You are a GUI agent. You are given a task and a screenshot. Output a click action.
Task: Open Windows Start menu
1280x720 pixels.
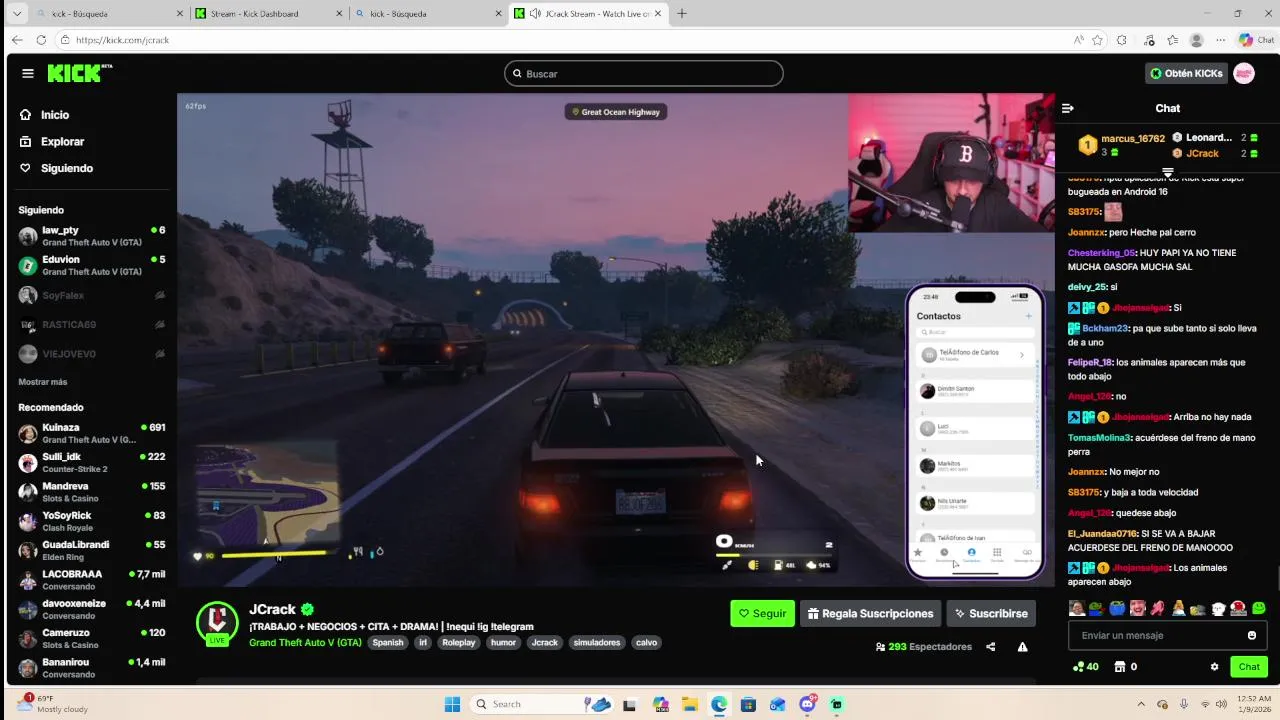[452, 704]
